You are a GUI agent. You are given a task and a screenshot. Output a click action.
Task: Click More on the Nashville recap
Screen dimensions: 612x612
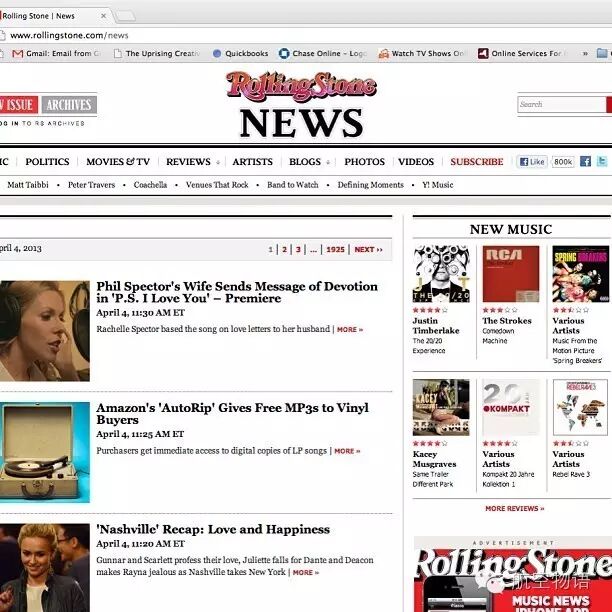pos(306,572)
